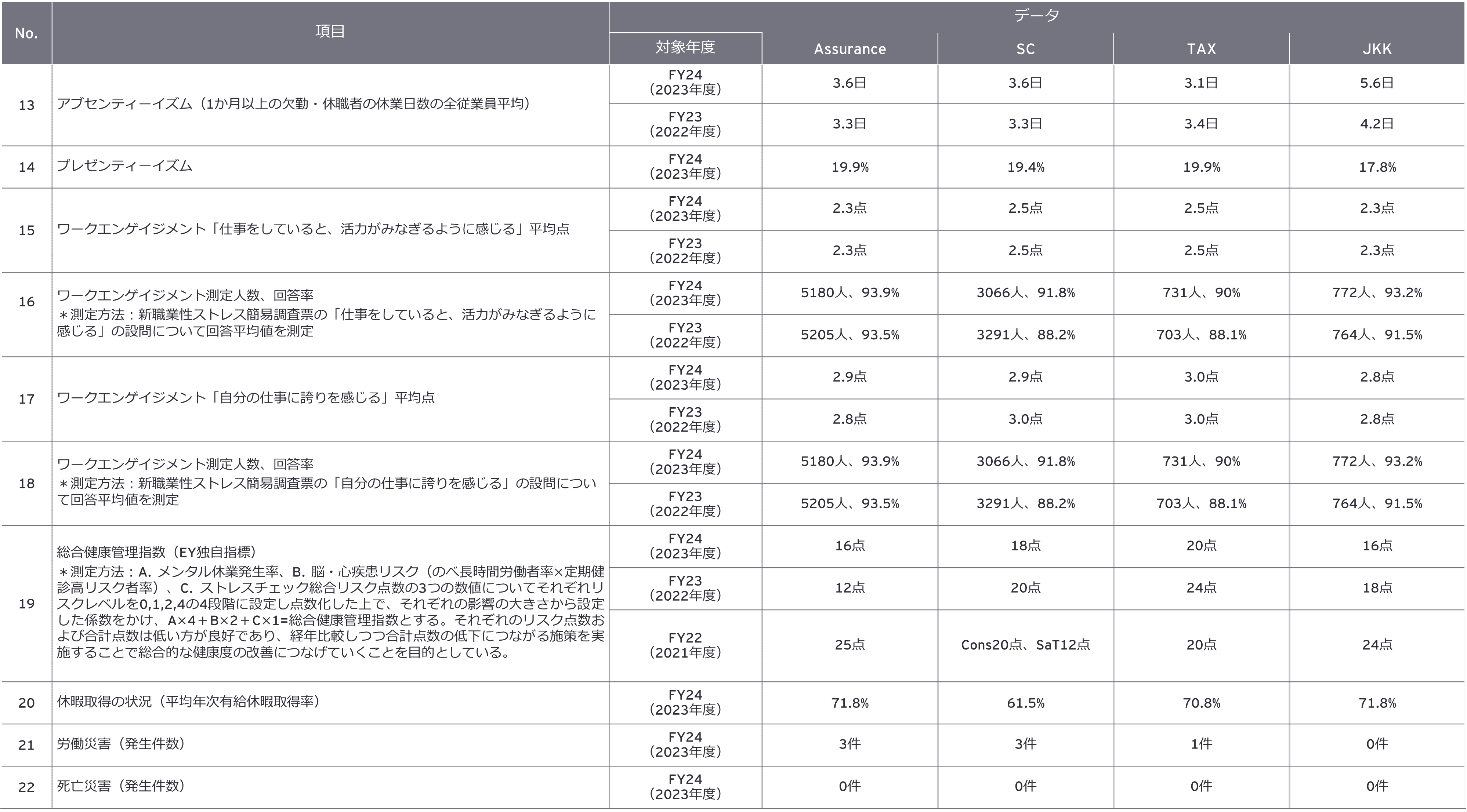Click the データ group header

tap(1036, 16)
